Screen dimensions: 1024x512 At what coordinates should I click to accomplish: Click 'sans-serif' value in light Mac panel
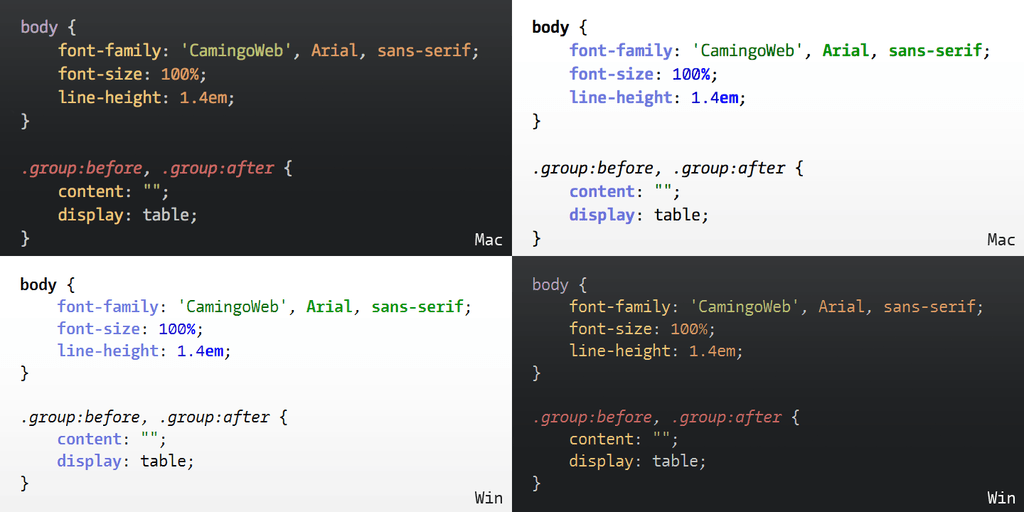coord(938,51)
